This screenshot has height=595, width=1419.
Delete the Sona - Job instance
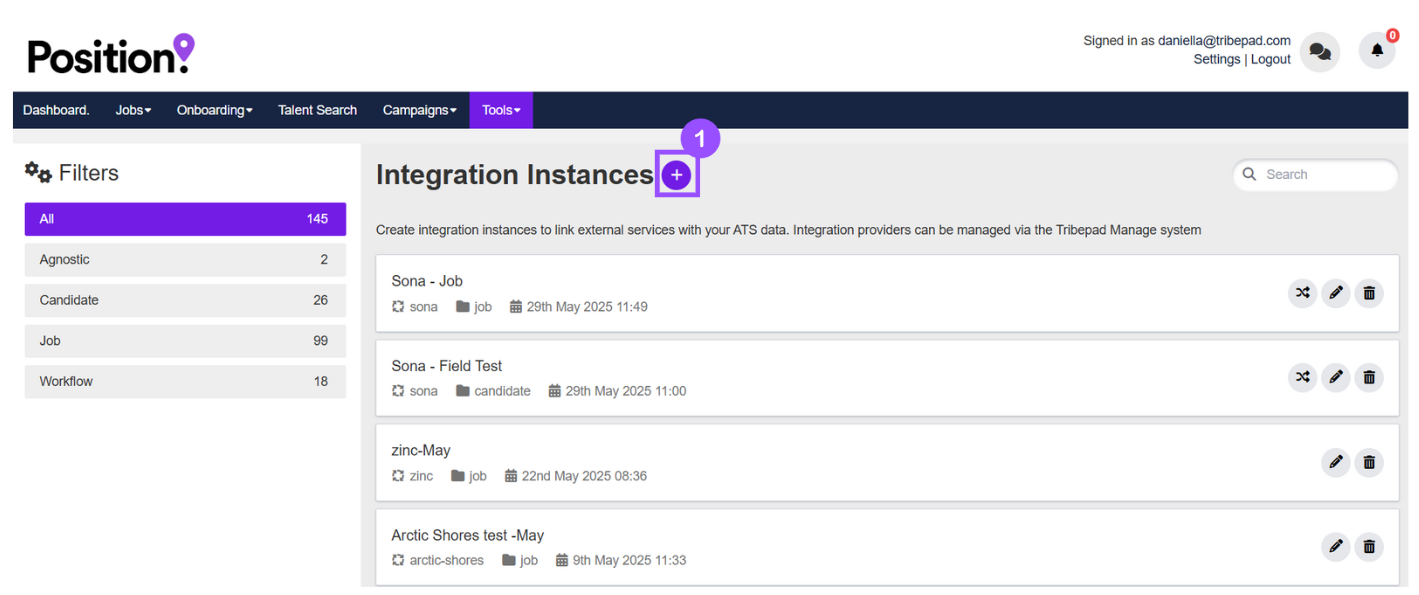click(1369, 293)
